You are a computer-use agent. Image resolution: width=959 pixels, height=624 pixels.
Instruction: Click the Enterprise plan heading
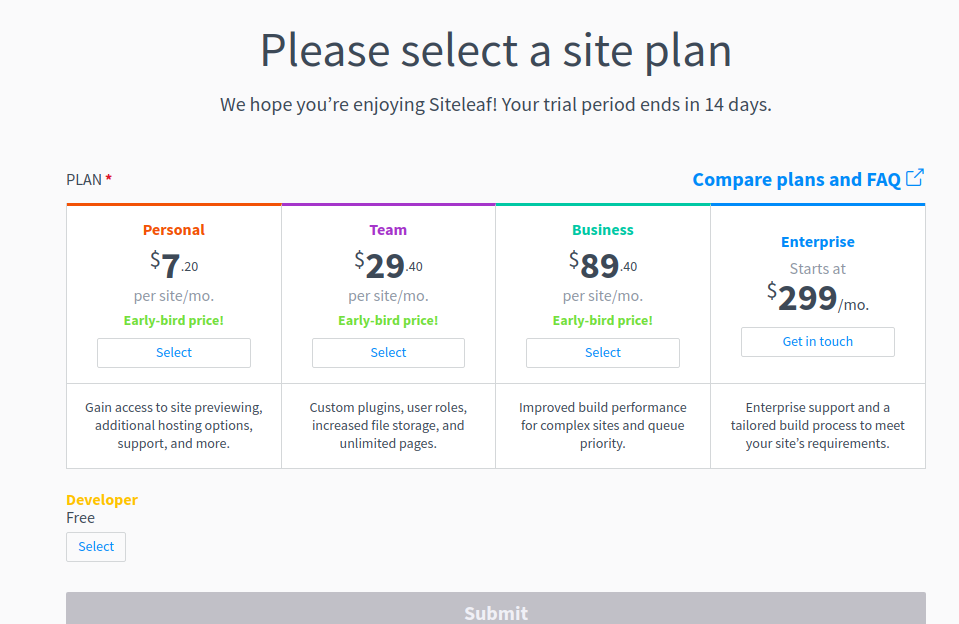(x=818, y=242)
